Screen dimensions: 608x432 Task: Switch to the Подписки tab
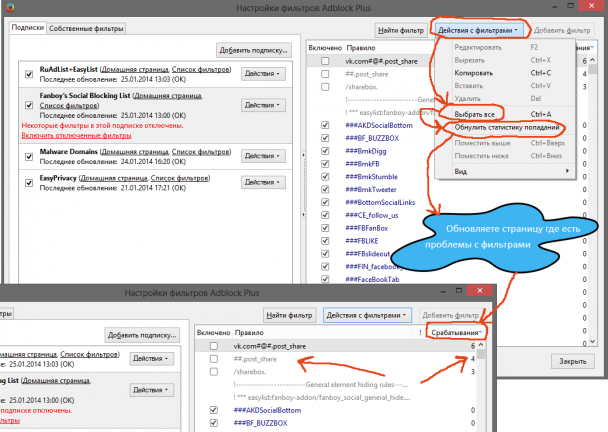tap(28, 28)
